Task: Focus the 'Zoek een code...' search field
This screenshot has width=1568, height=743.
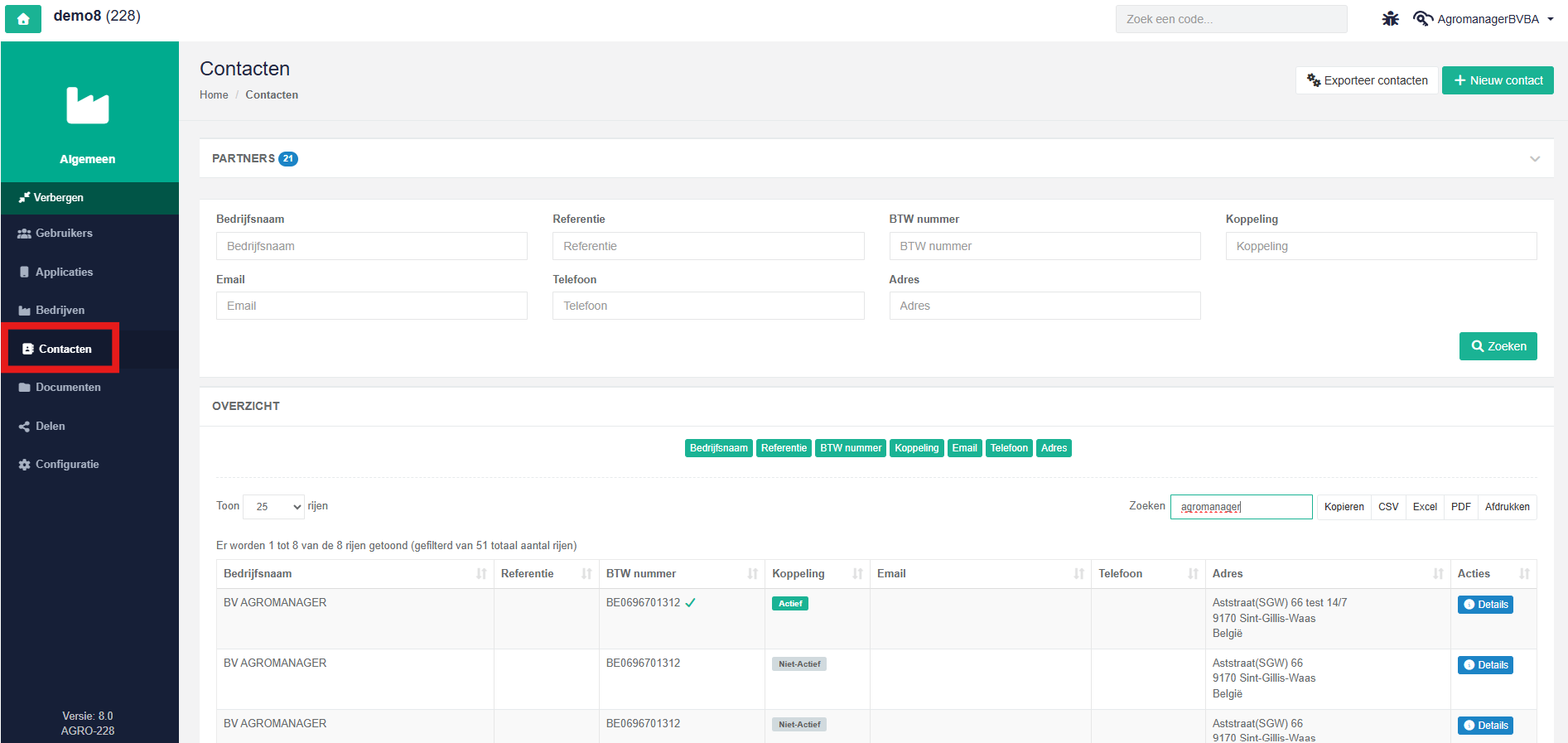Action: [x=1231, y=19]
